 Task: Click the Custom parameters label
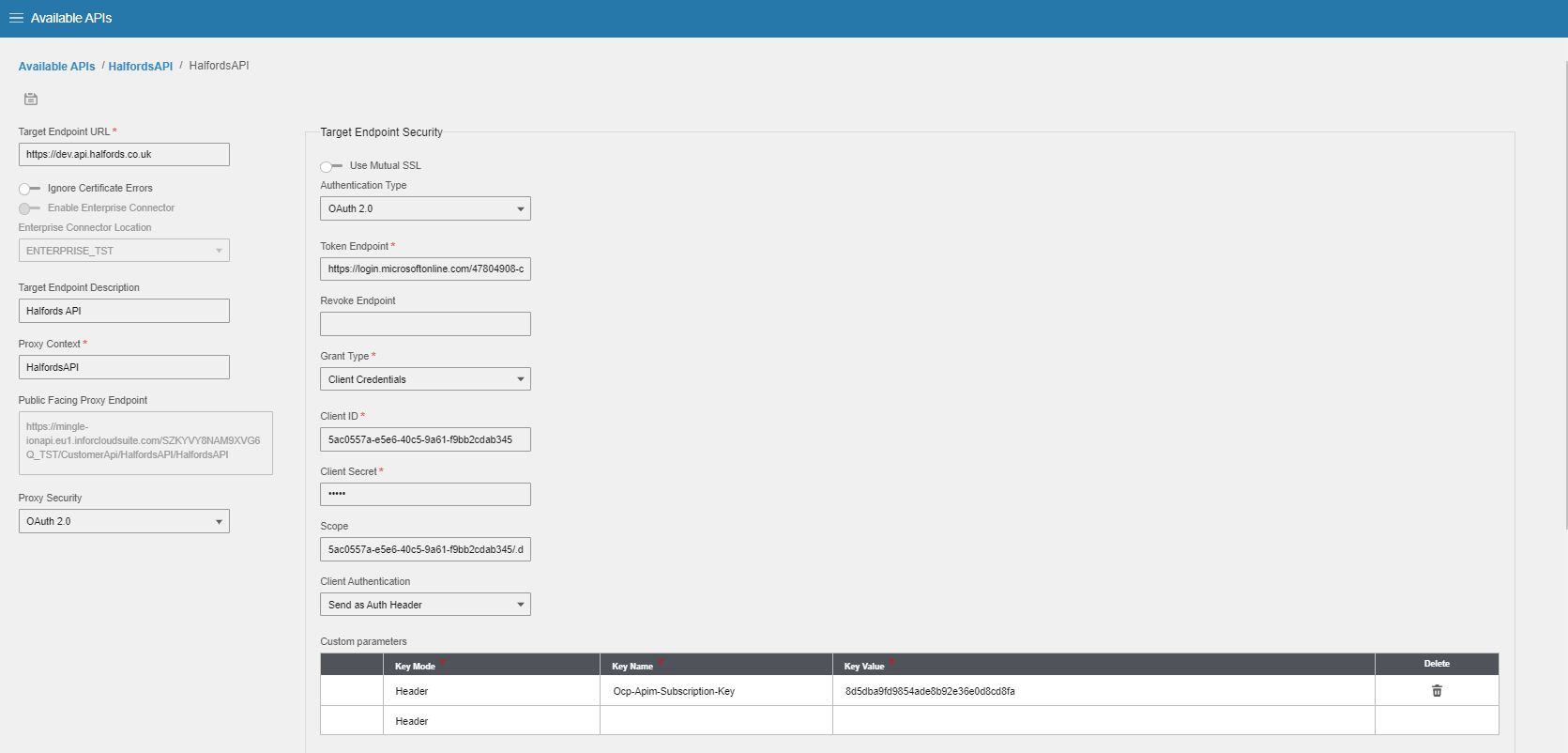click(x=363, y=641)
